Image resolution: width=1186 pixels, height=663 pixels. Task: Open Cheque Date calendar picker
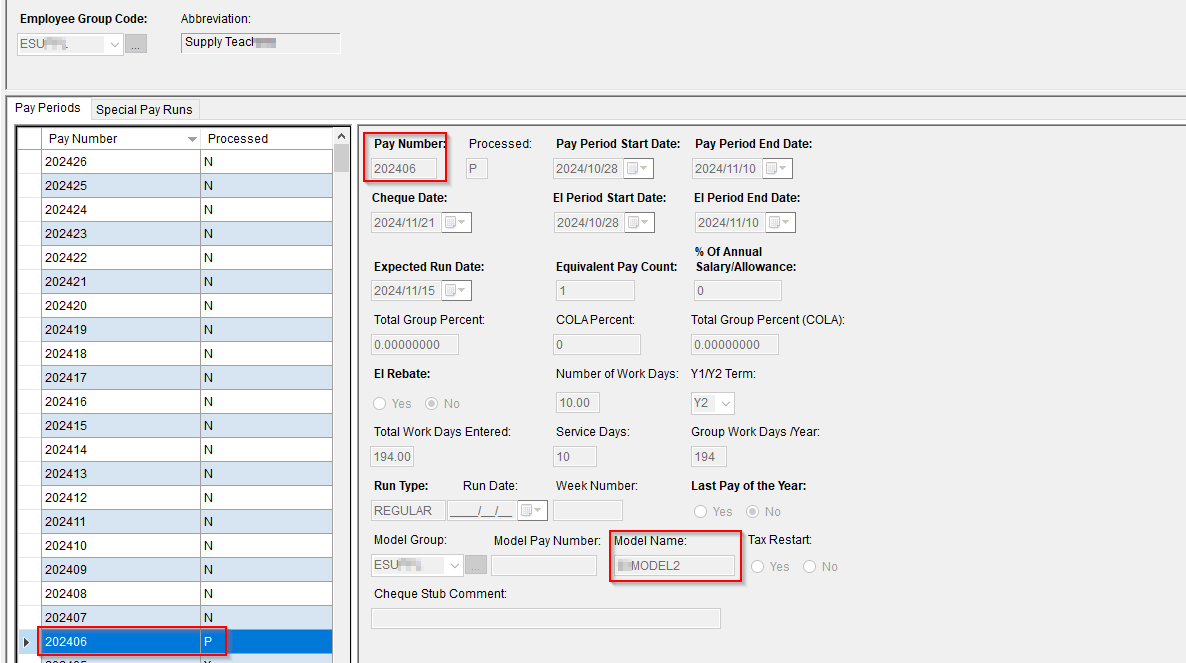tap(456, 223)
